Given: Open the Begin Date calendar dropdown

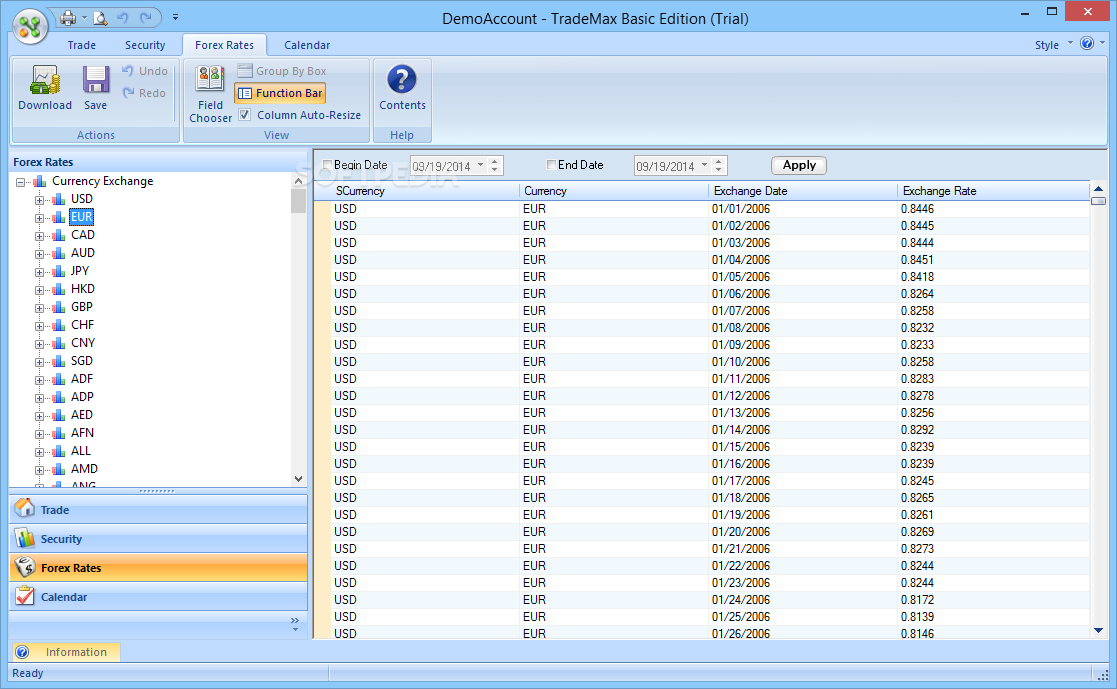Looking at the screenshot, I should click(x=481, y=165).
